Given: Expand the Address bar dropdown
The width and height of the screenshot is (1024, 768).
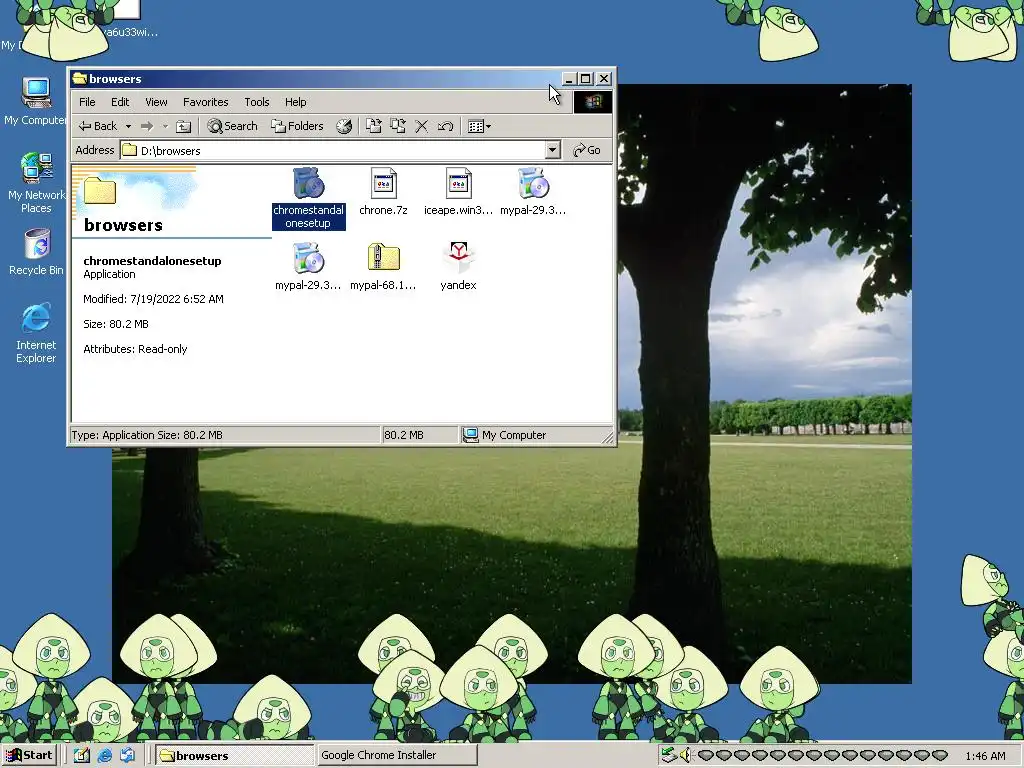Looking at the screenshot, I should coord(552,150).
